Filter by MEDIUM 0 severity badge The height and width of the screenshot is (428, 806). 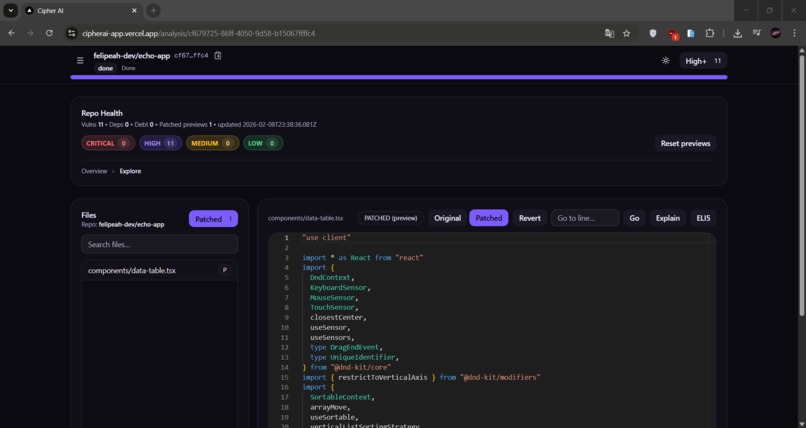[x=212, y=143]
